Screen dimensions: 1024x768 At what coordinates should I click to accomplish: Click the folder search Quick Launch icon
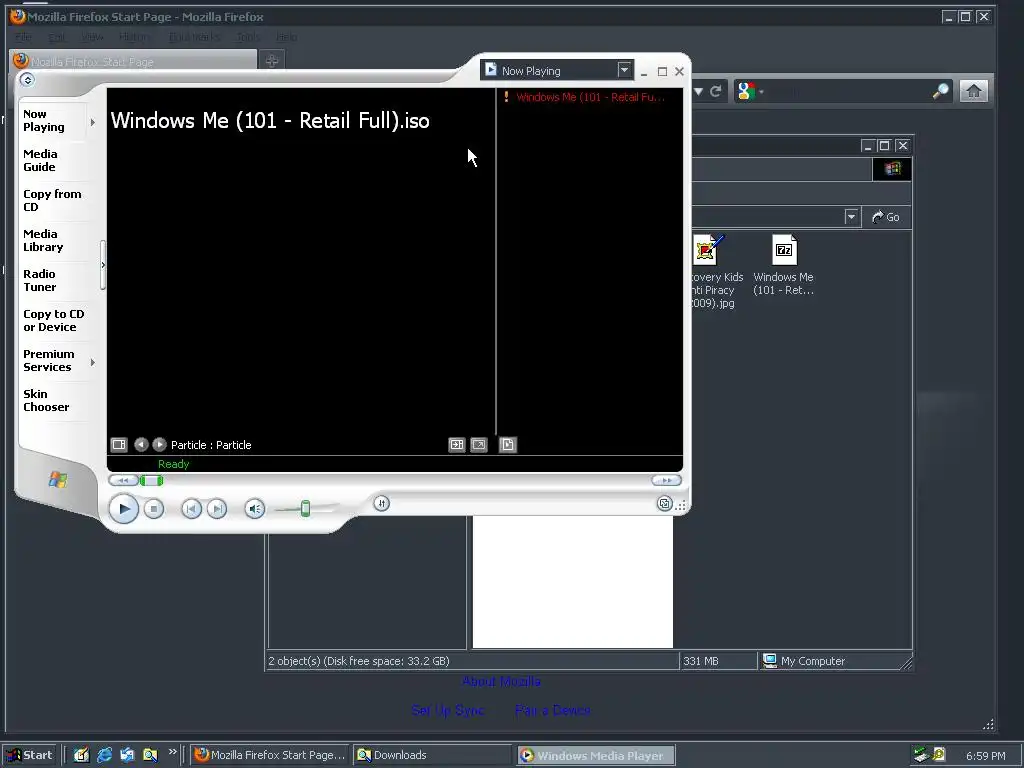point(150,755)
